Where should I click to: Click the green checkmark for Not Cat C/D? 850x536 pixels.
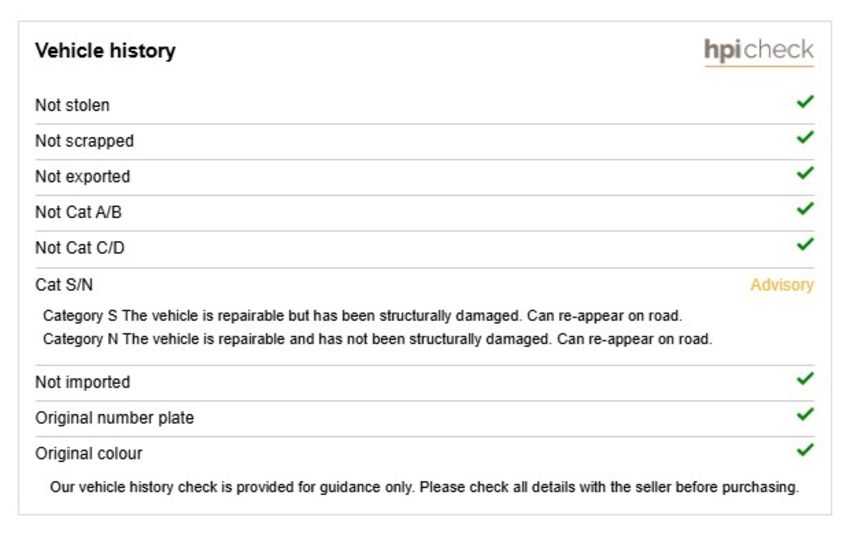click(805, 244)
